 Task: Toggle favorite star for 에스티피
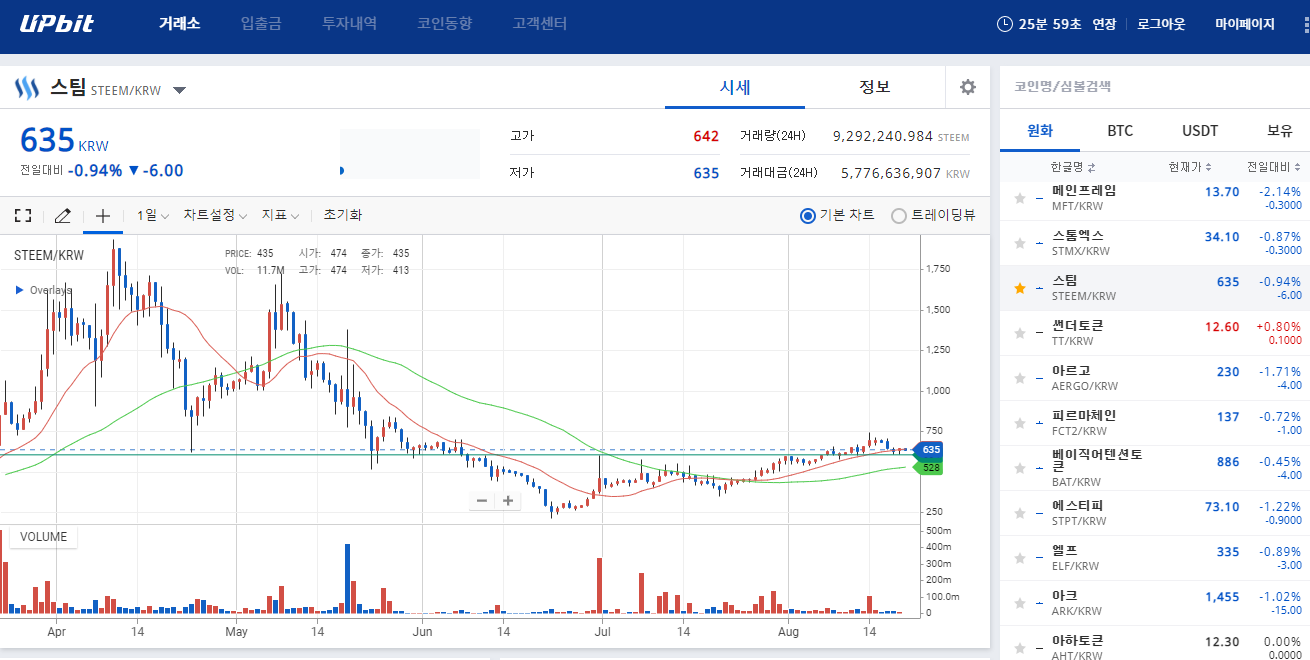(x=1020, y=513)
